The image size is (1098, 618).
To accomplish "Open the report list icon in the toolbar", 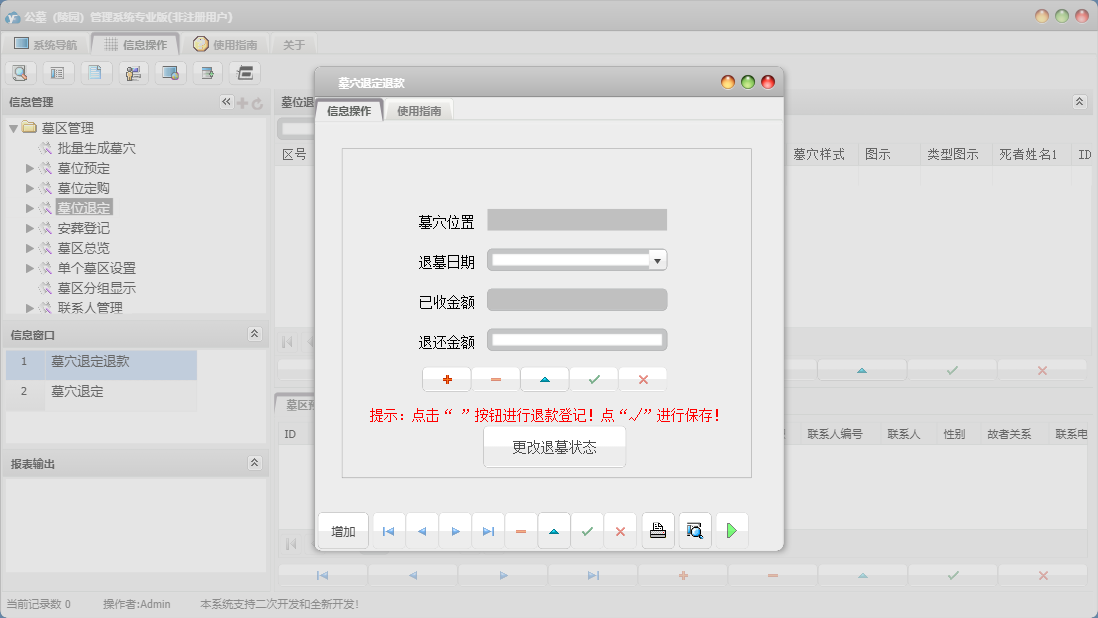I will point(58,72).
